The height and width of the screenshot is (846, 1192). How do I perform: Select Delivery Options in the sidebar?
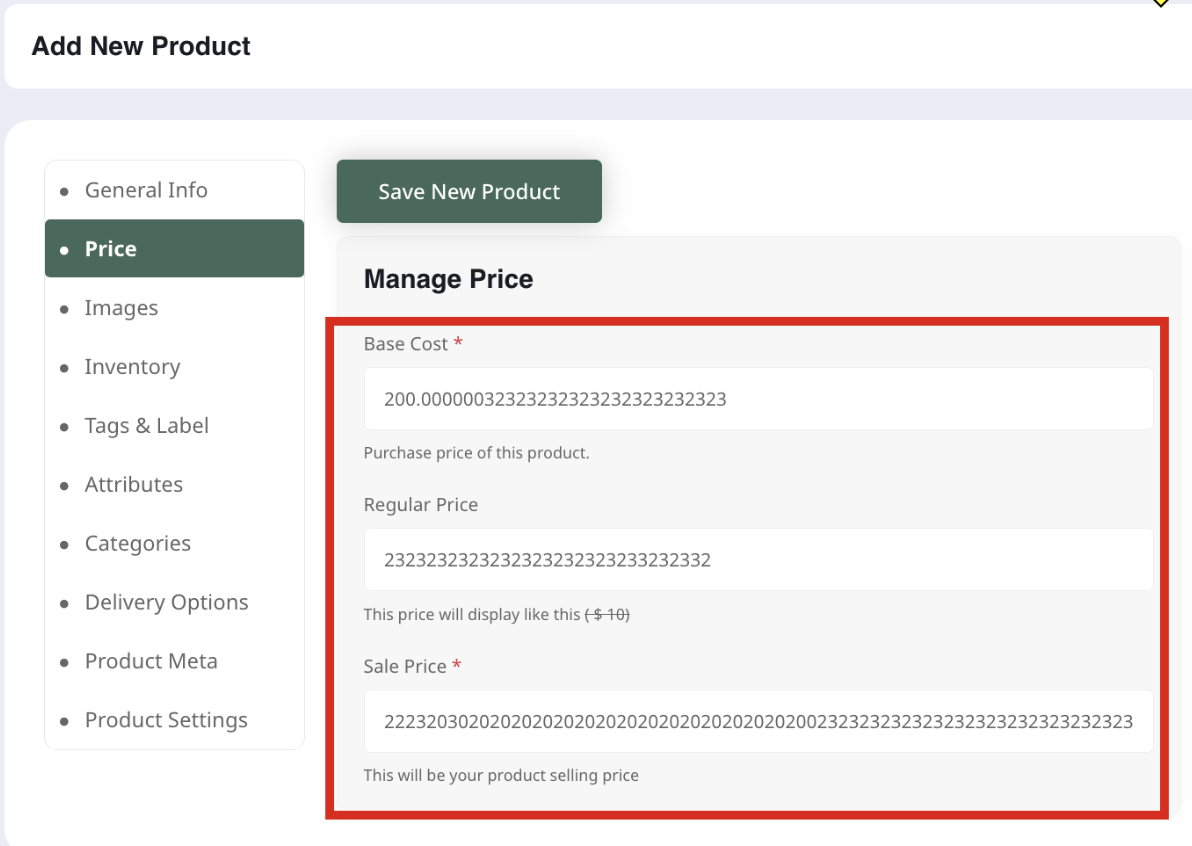pos(166,603)
